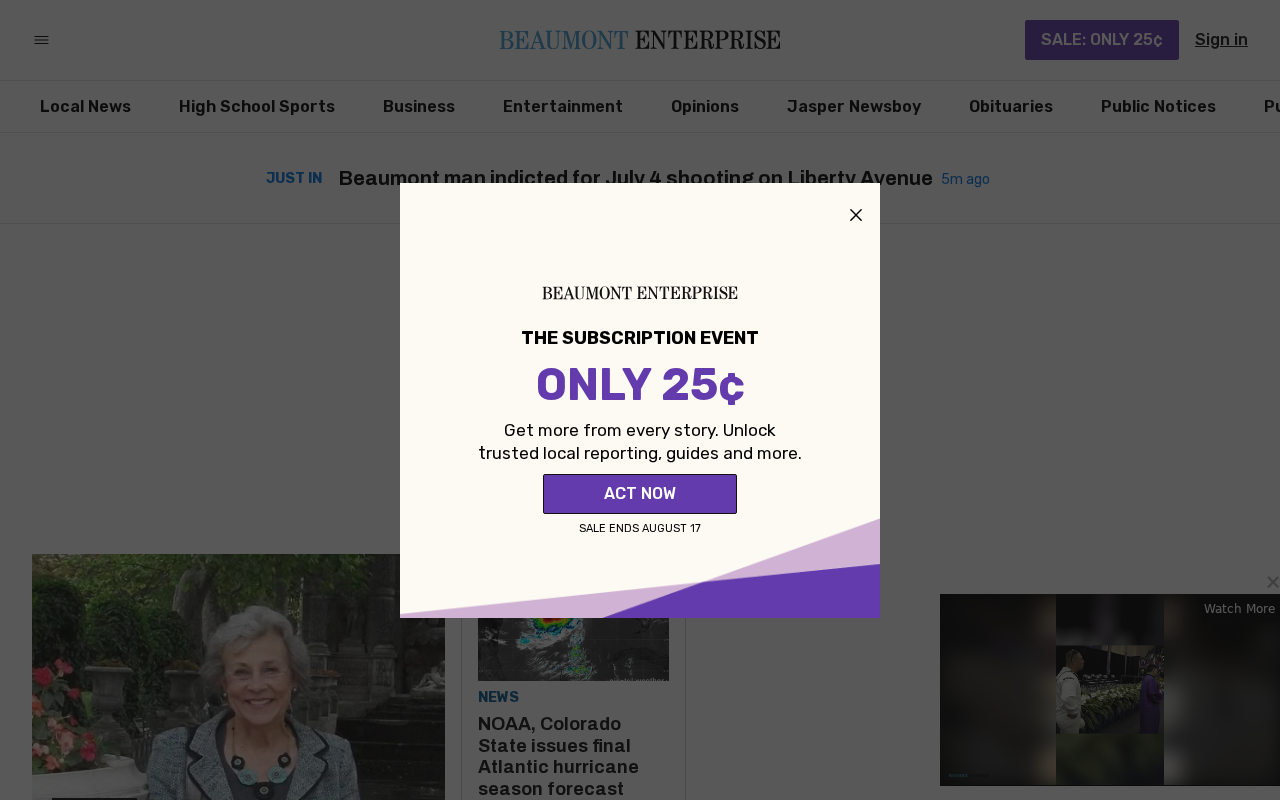Open NOAA hurricane season forecast article
The width and height of the screenshot is (1280, 800).
[558, 756]
